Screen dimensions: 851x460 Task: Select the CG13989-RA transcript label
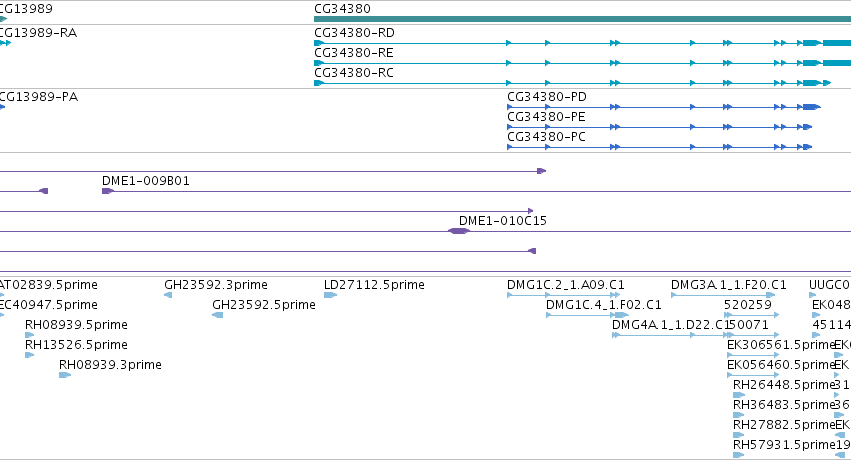(x=38, y=33)
